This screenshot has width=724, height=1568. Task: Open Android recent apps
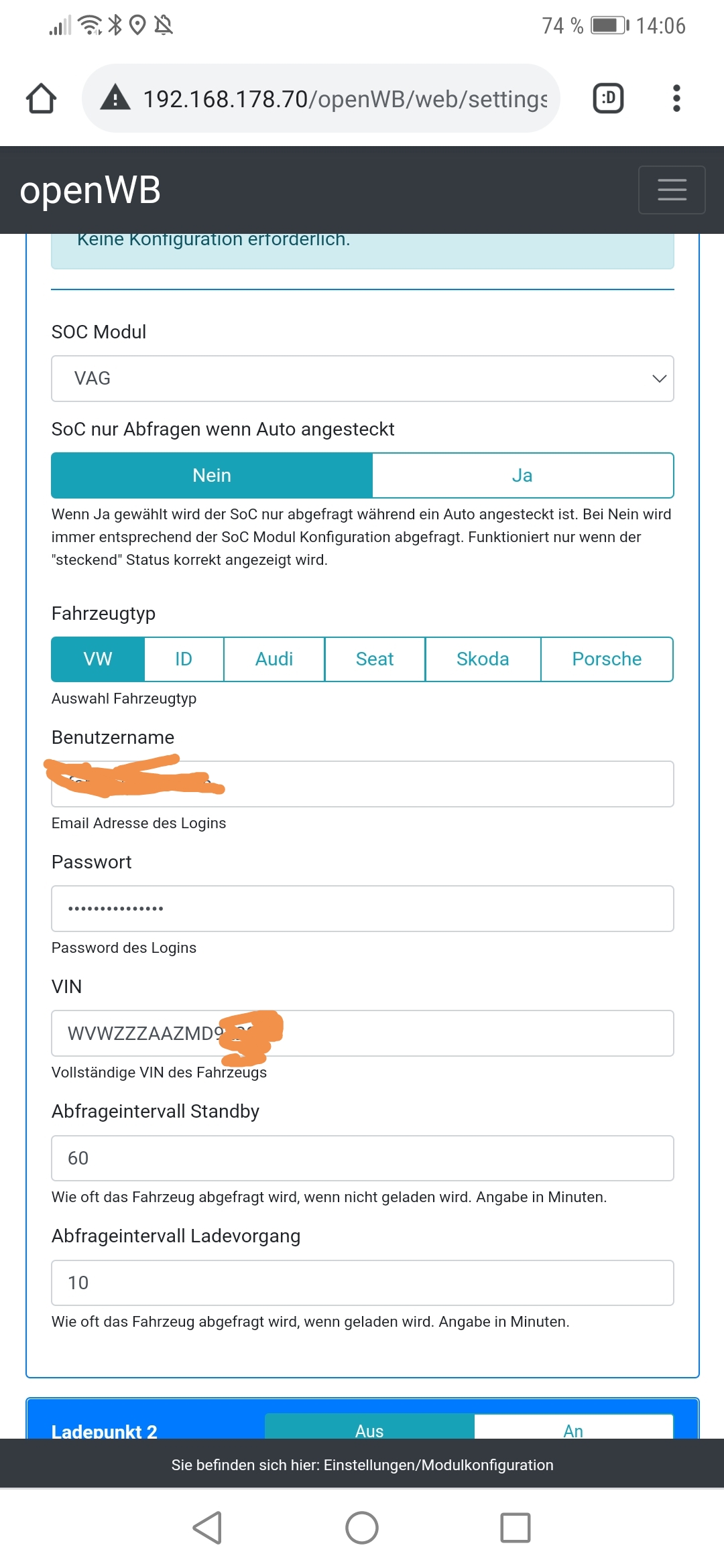(x=515, y=1528)
